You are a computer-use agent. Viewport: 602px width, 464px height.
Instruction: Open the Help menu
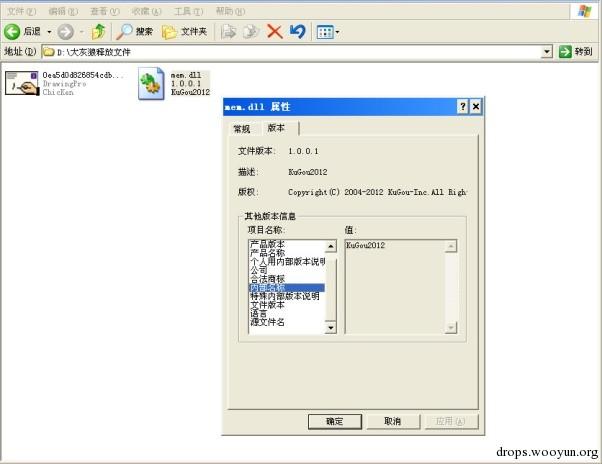[230, 12]
